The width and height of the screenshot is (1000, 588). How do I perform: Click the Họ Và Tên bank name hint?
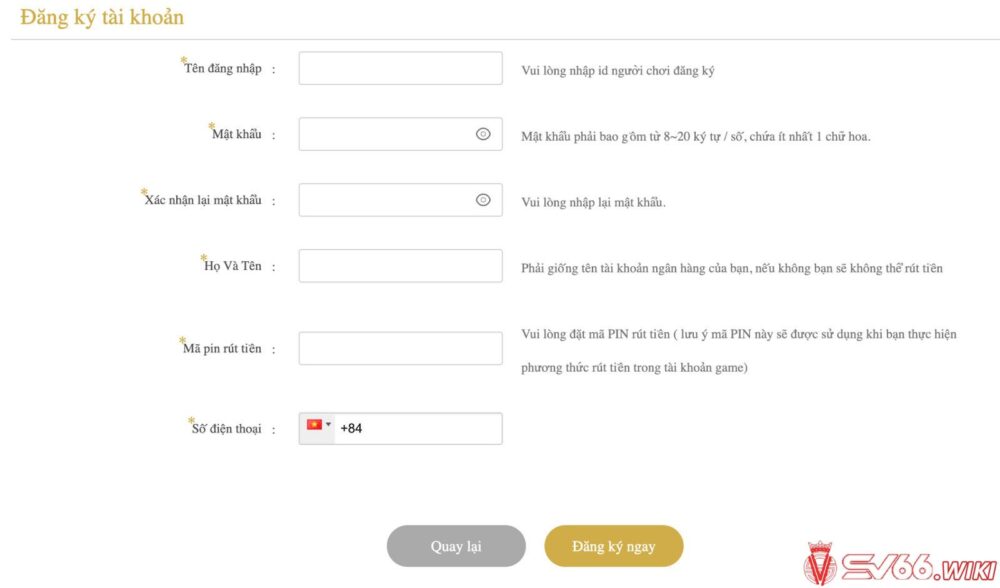click(732, 268)
